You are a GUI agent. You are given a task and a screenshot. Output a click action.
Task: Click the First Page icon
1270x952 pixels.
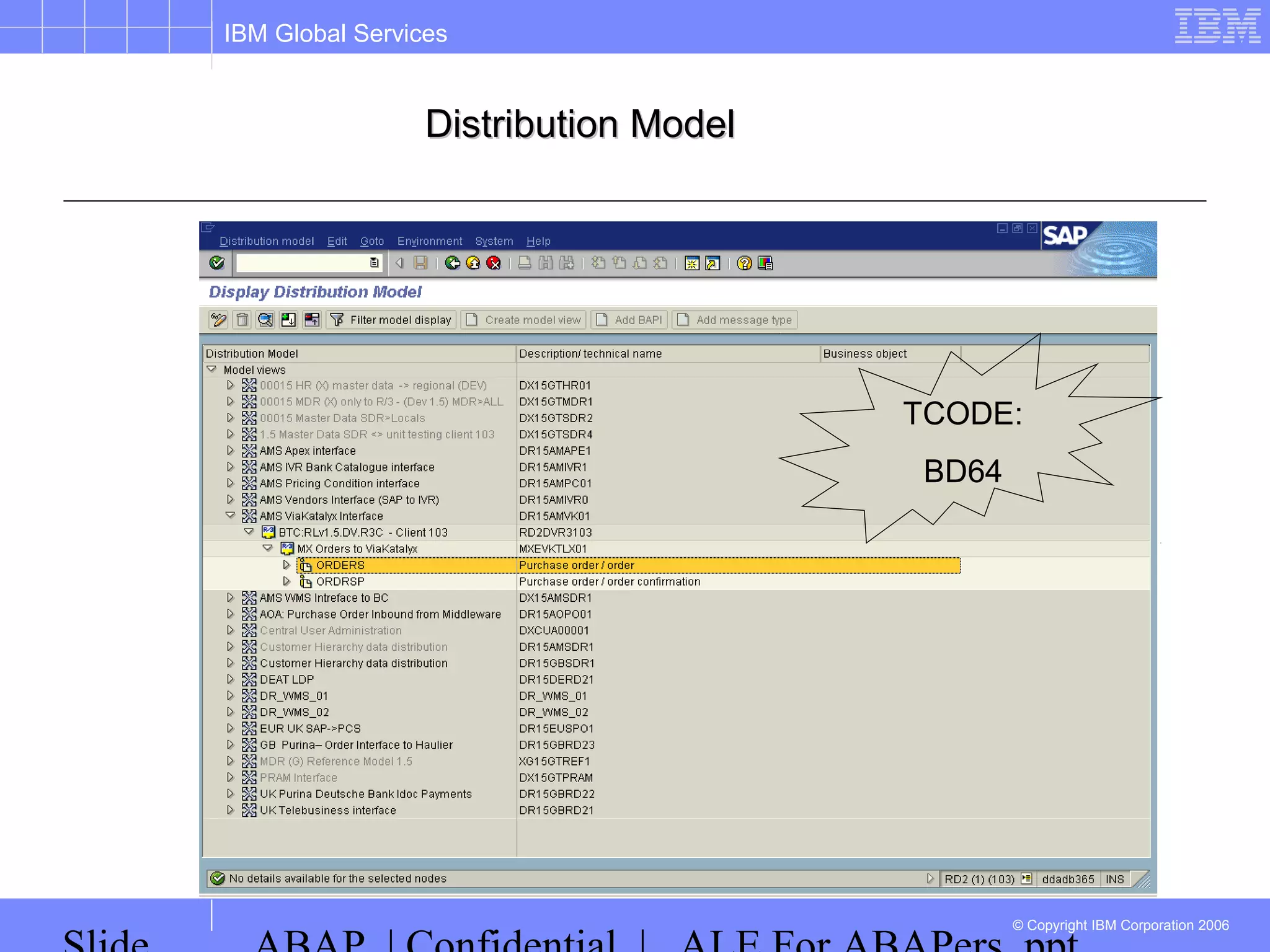pos(598,263)
